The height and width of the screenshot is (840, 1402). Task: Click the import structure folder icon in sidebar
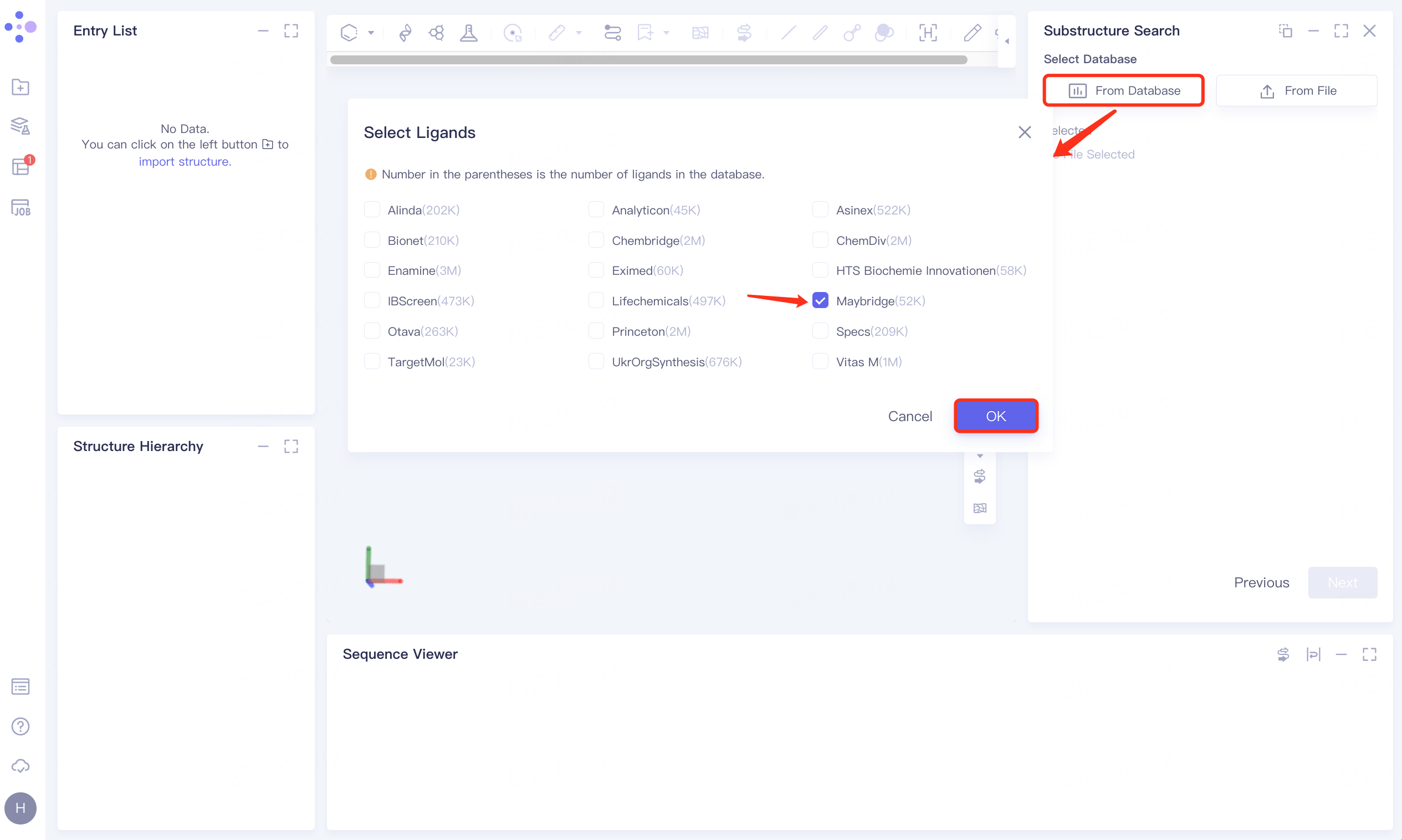tap(21, 87)
